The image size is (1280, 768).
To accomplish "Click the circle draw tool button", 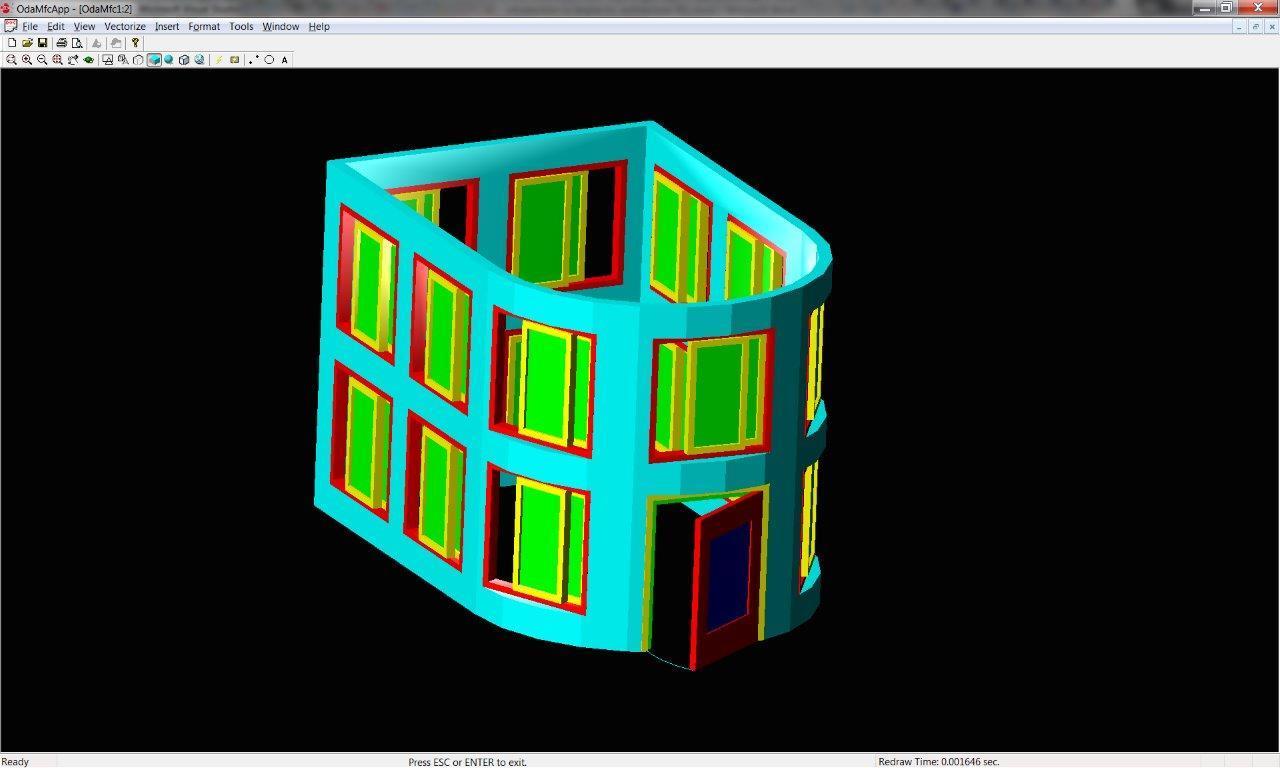I will tap(269, 60).
